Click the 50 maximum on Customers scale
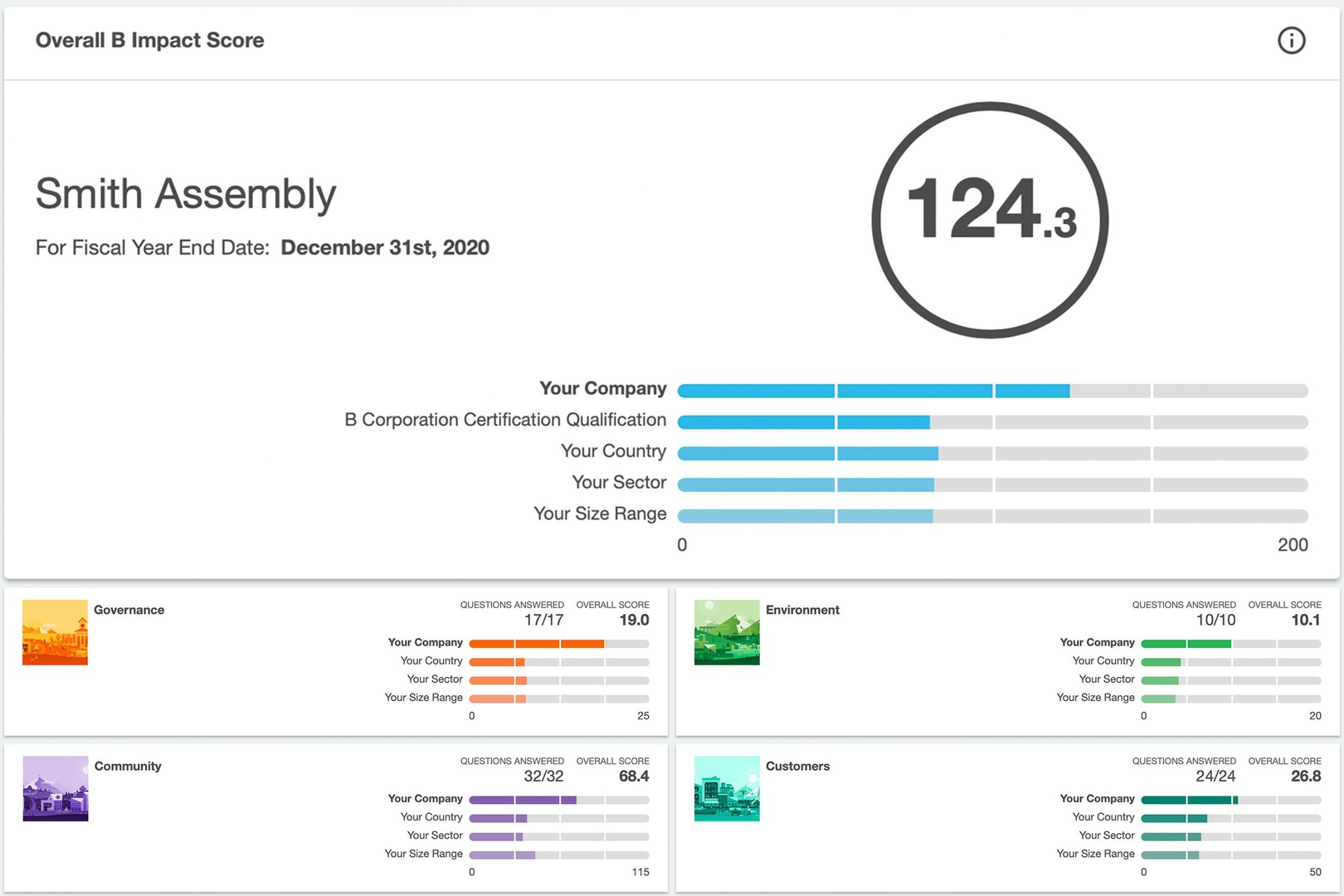Screen dimensions: 1344x896 [x=1315, y=872]
